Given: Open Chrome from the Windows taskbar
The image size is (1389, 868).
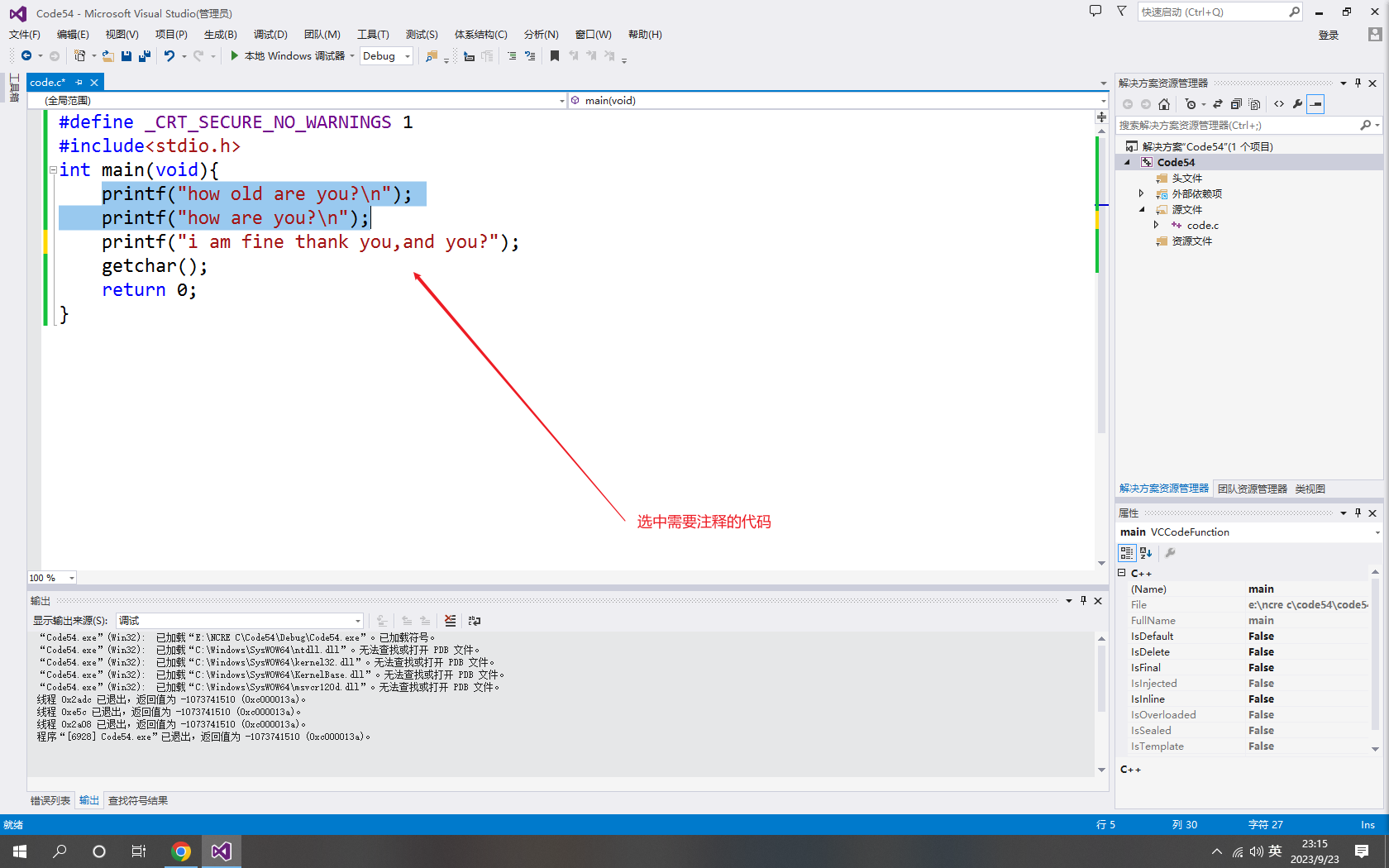Looking at the screenshot, I should (181, 851).
